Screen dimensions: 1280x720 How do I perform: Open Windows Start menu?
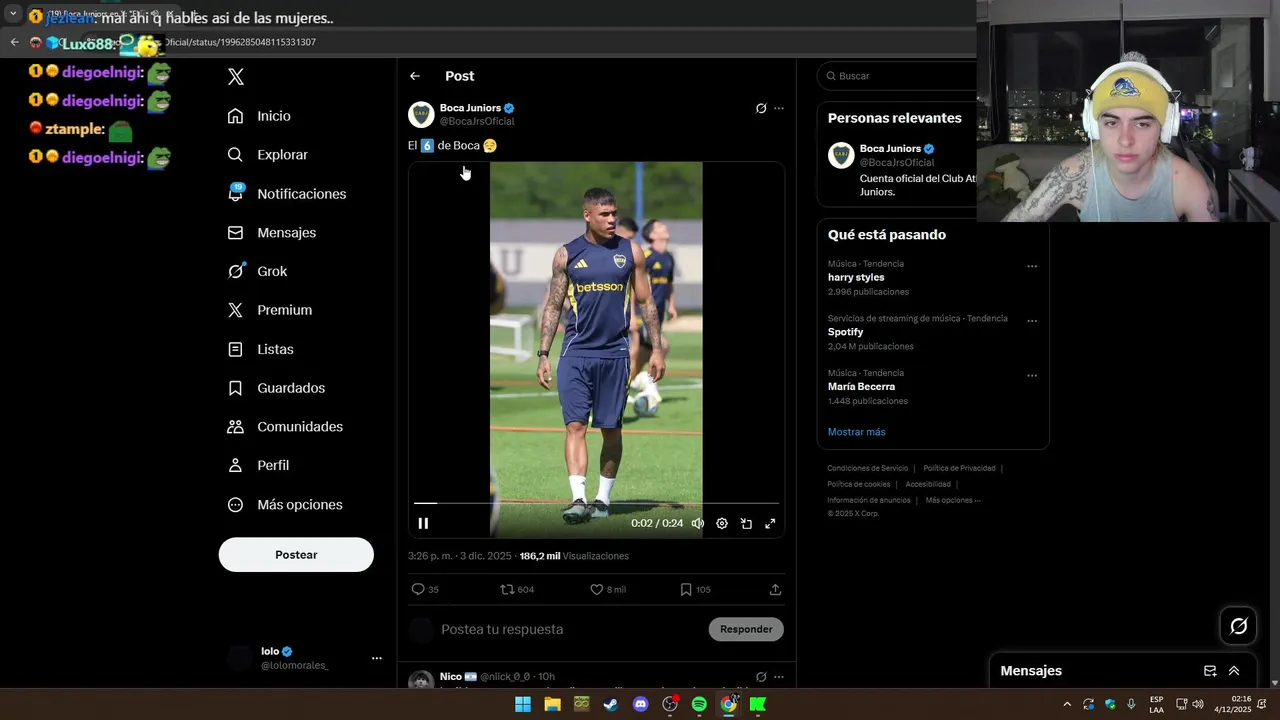point(523,704)
